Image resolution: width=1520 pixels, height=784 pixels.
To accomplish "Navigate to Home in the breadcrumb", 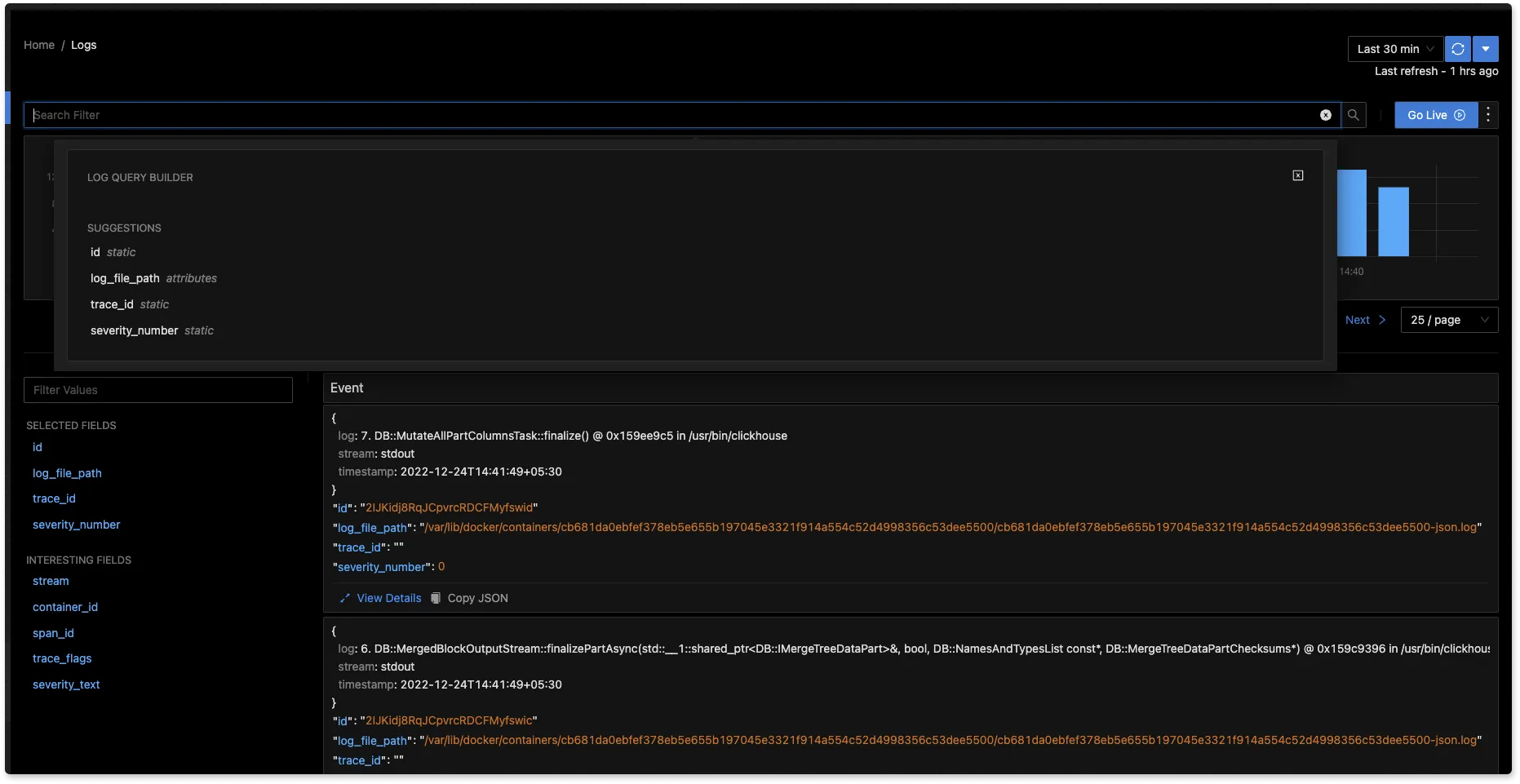I will [39, 45].
